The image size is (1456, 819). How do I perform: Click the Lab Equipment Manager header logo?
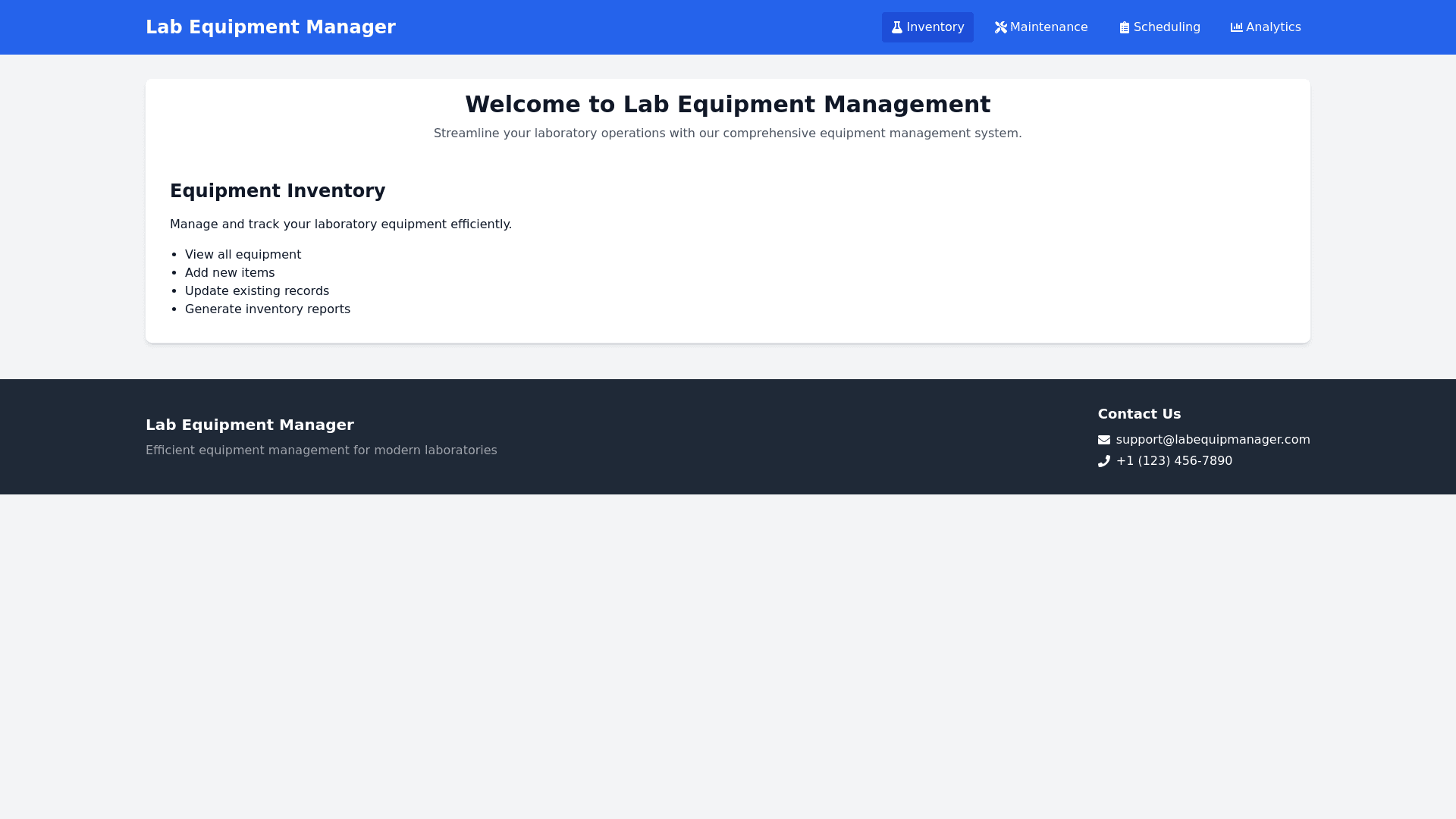(x=271, y=27)
